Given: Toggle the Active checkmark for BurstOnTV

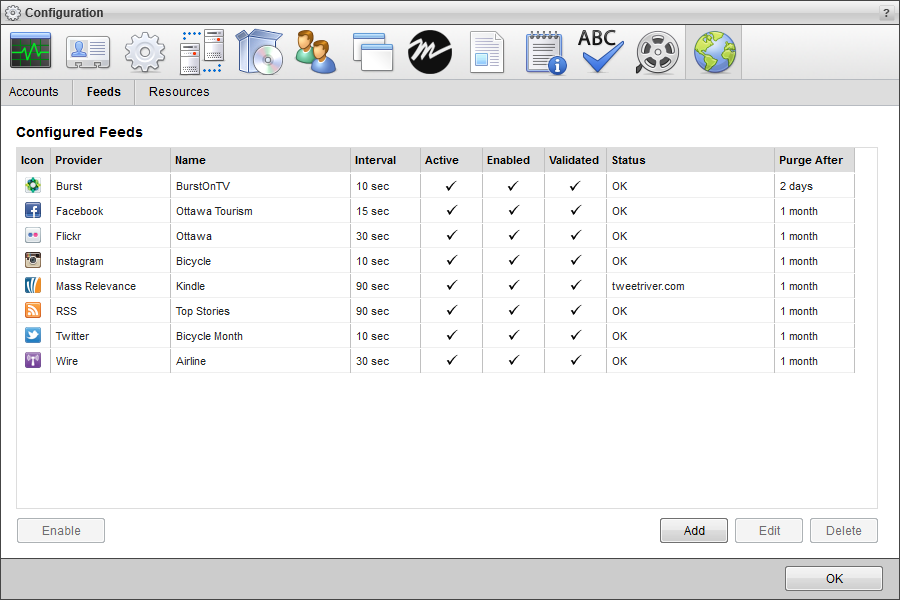Looking at the screenshot, I should [450, 185].
